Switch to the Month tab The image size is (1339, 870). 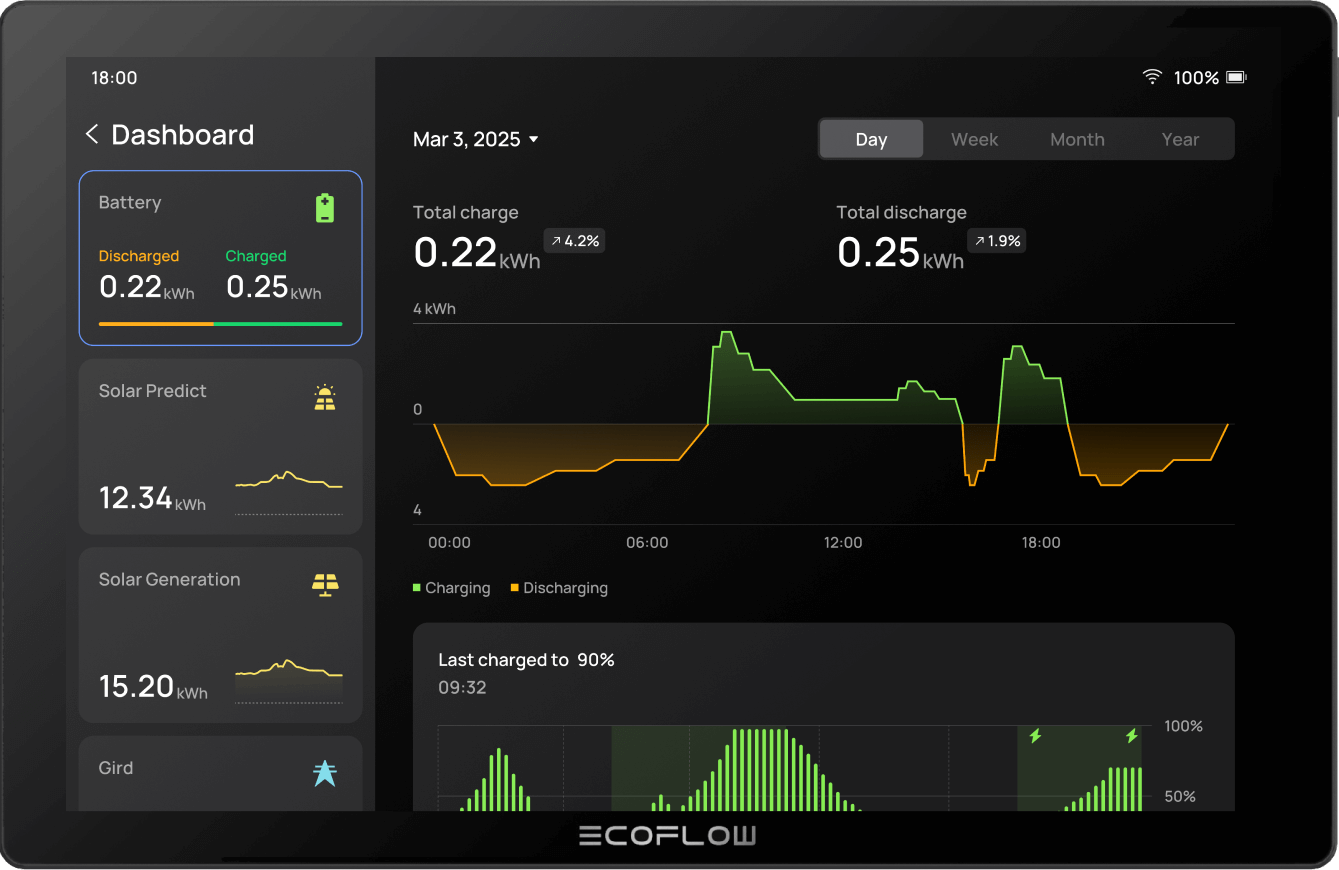tap(1077, 140)
